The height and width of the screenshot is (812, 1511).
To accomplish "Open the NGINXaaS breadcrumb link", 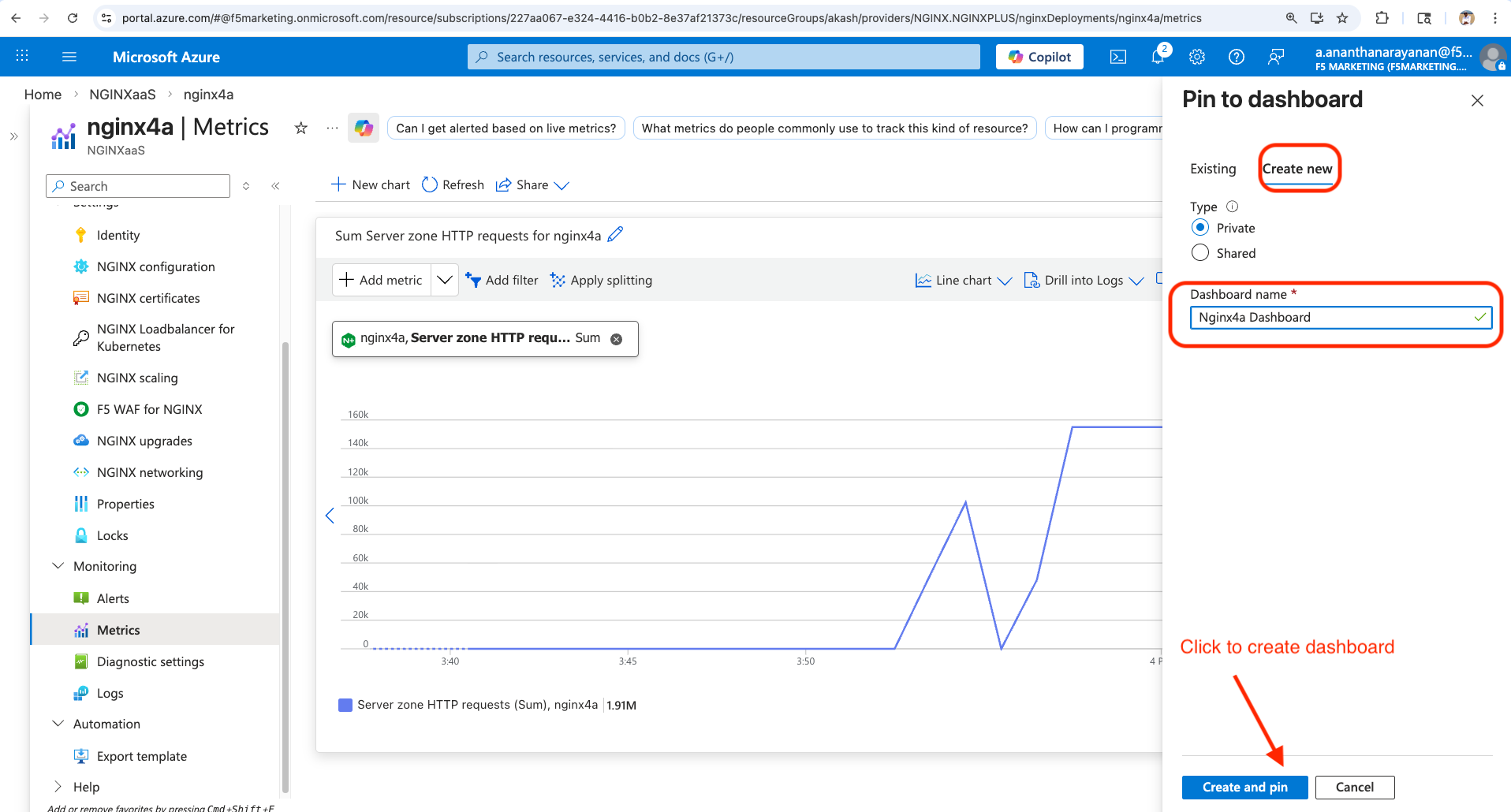I will 122,95.
